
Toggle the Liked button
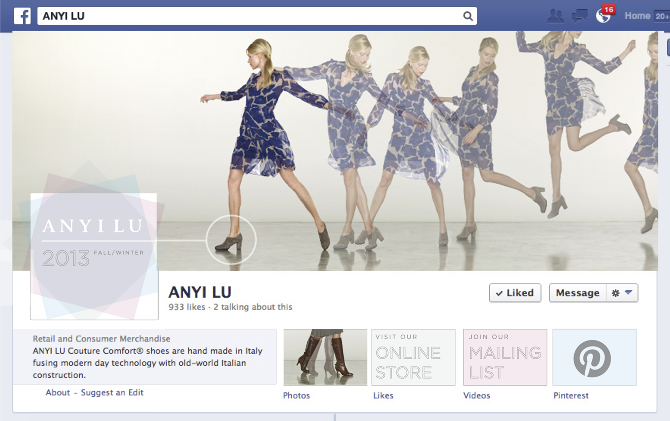click(515, 293)
